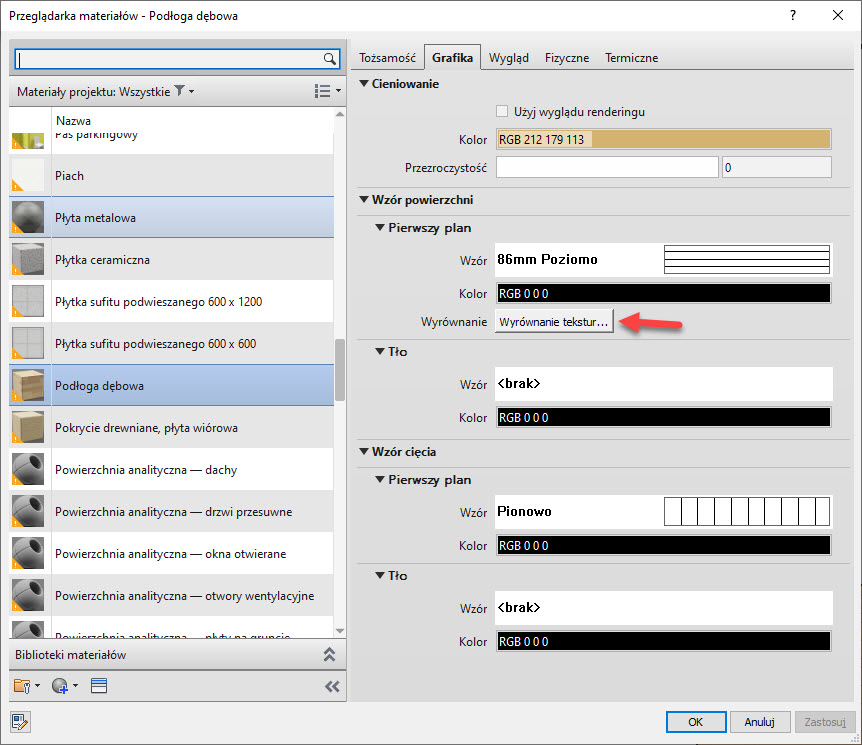Open the material library folder icon menu
The height and width of the screenshot is (745, 862).
pyautogui.click(x=26, y=686)
